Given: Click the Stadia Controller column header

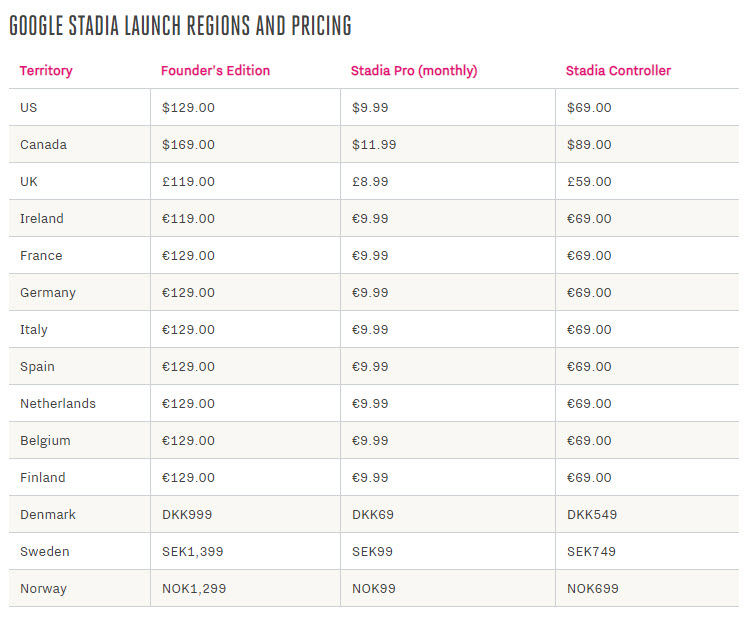Looking at the screenshot, I should point(618,71).
